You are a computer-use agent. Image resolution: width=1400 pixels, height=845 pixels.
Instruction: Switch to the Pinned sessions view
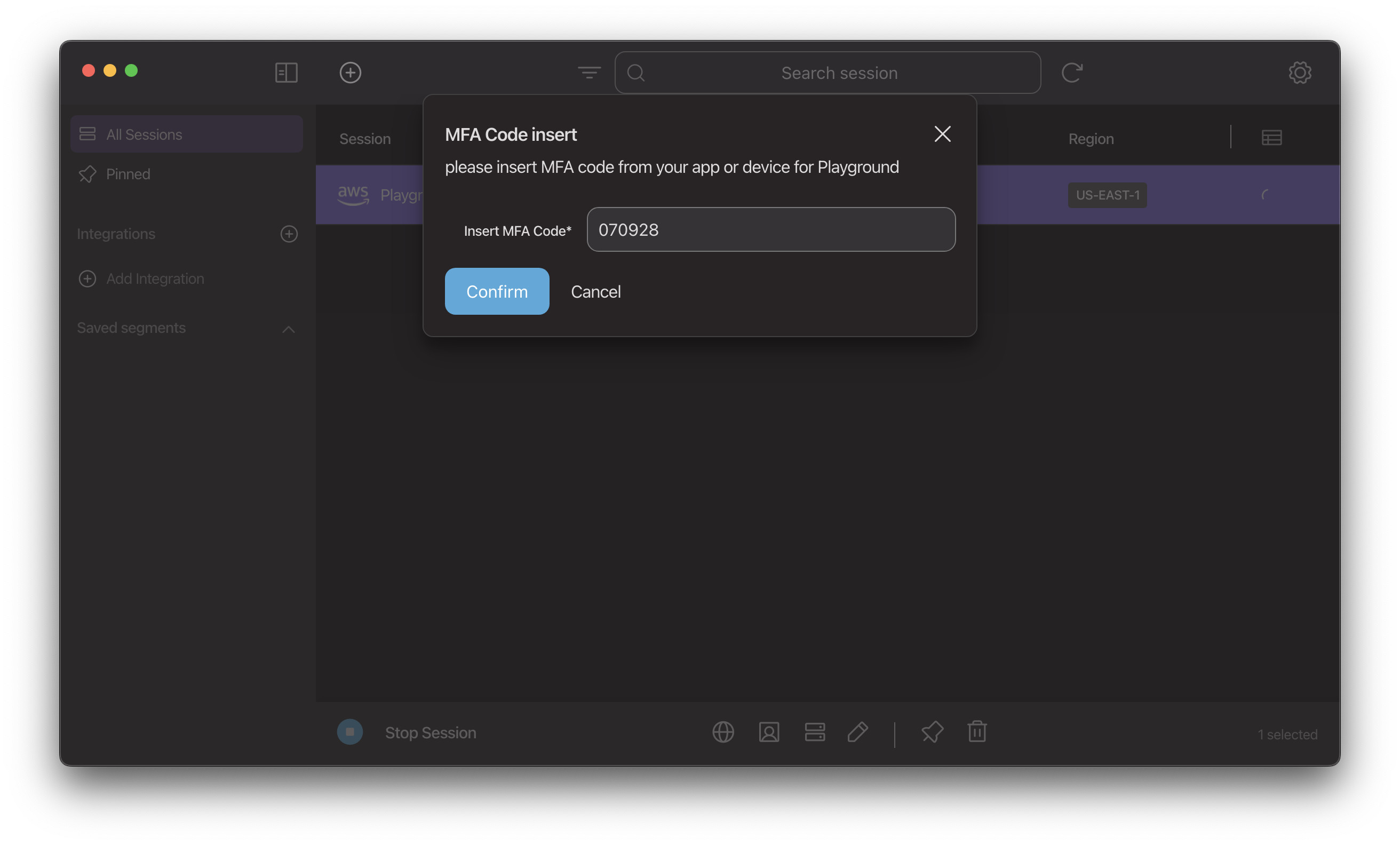pyautogui.click(x=128, y=174)
